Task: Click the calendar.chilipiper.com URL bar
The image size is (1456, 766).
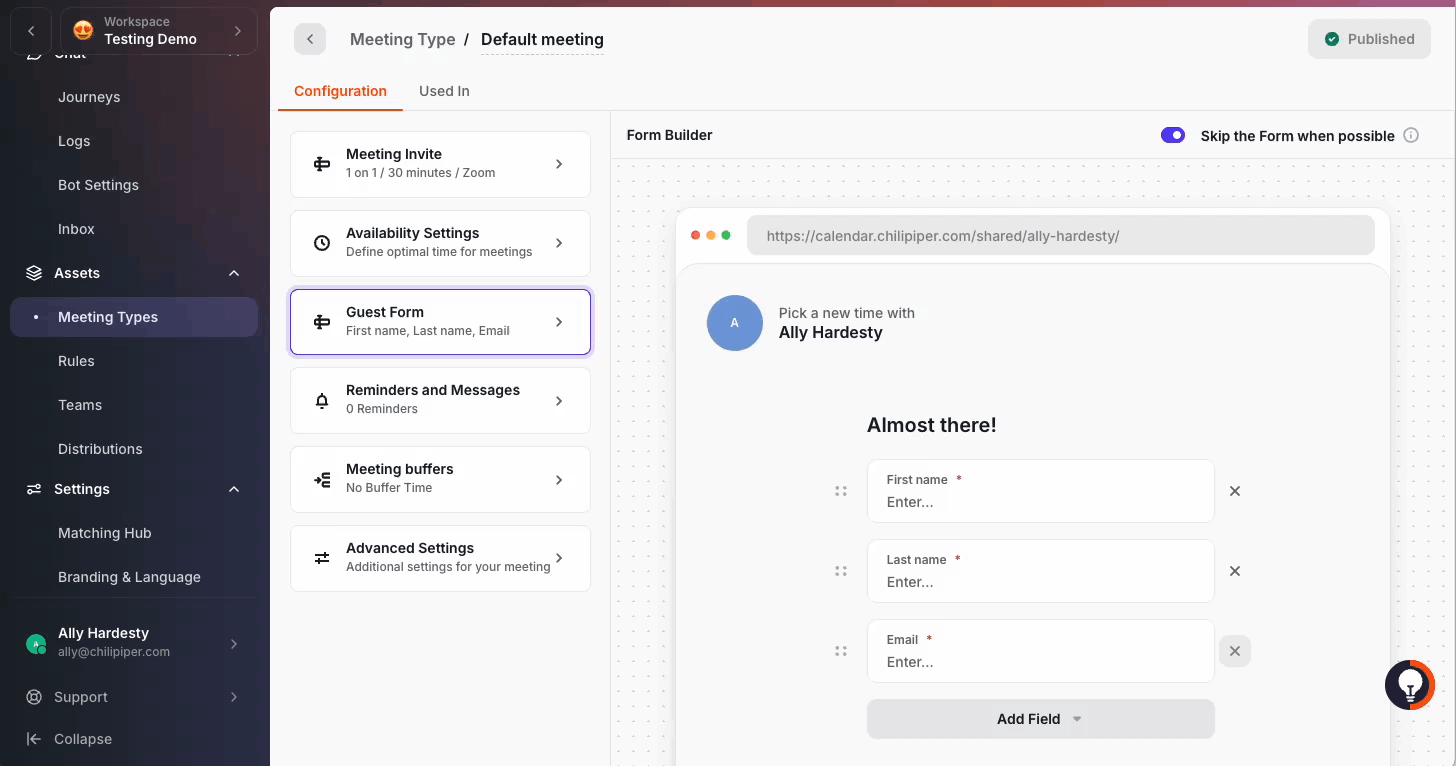Action: point(1061,236)
